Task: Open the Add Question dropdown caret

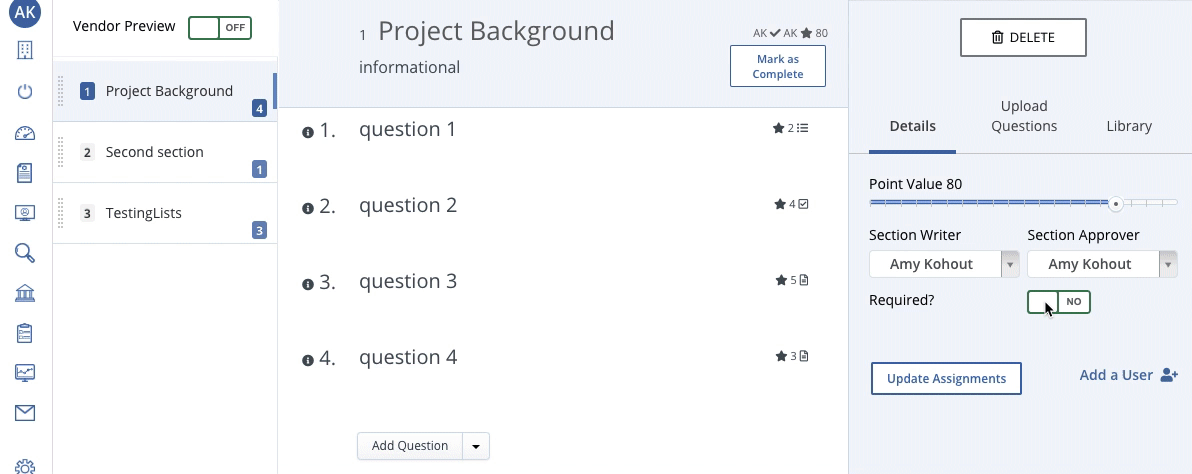Action: 476,446
